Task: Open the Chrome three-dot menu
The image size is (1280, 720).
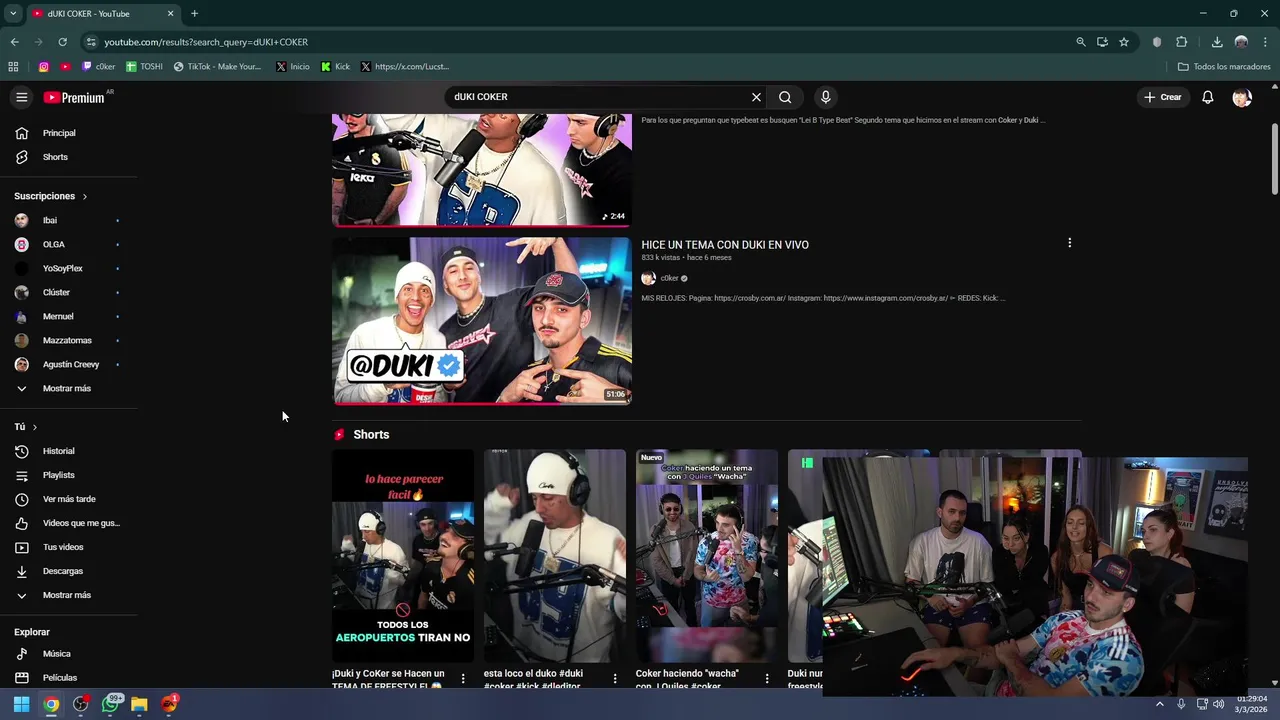Action: coord(1265,42)
